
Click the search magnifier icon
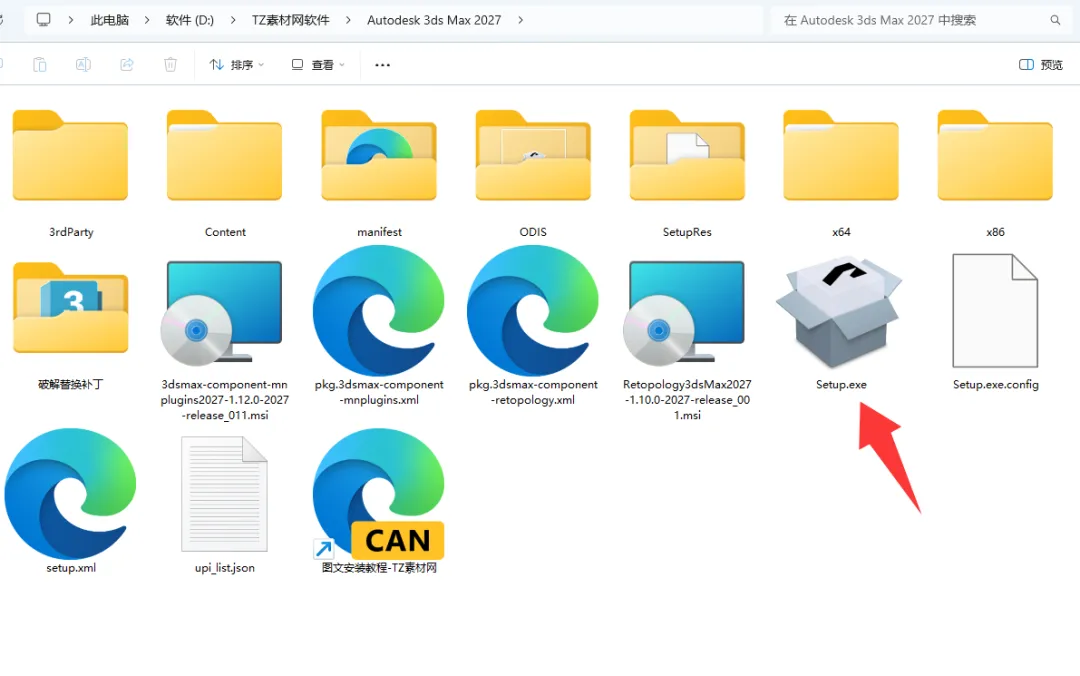click(x=1055, y=20)
